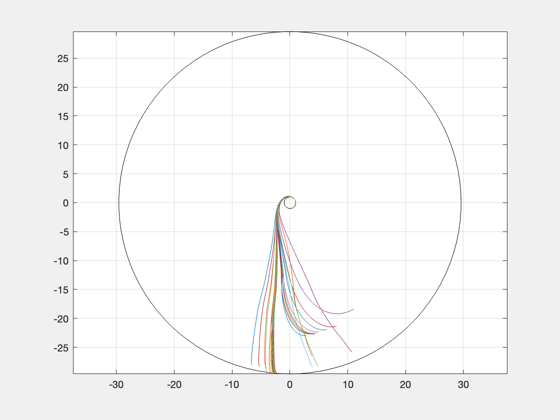560x420 pixels.
Task: Click the end of the straight brown-red trajectory
Action: point(351,351)
